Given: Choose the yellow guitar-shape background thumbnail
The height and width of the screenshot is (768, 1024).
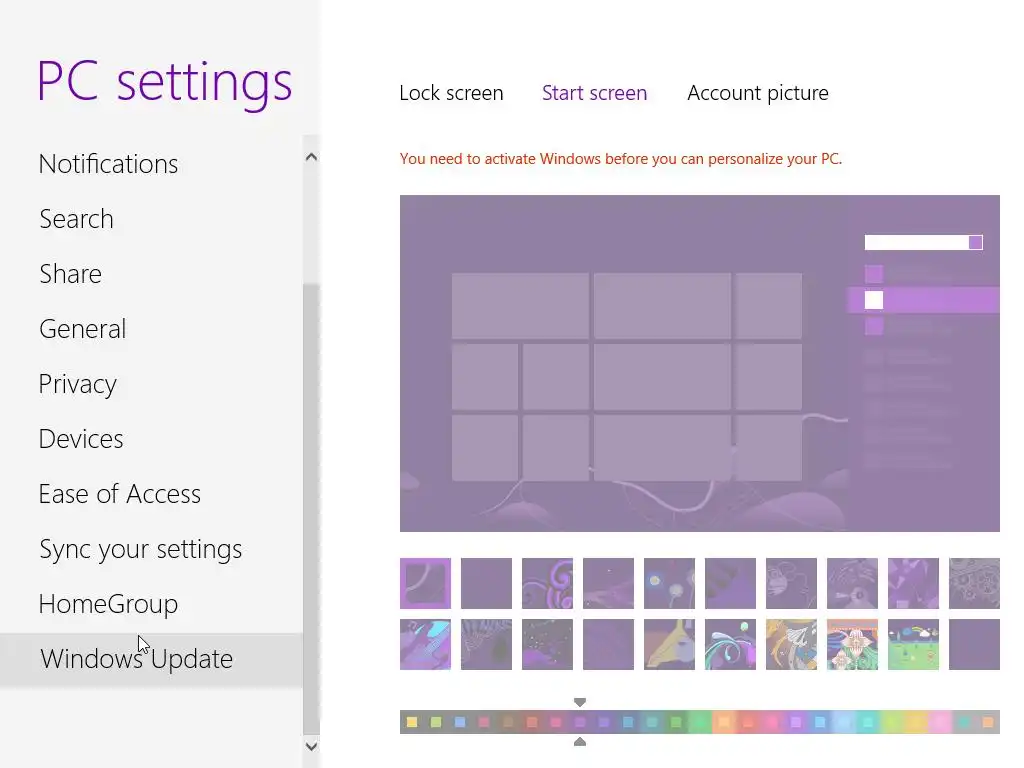Looking at the screenshot, I should tap(669, 645).
